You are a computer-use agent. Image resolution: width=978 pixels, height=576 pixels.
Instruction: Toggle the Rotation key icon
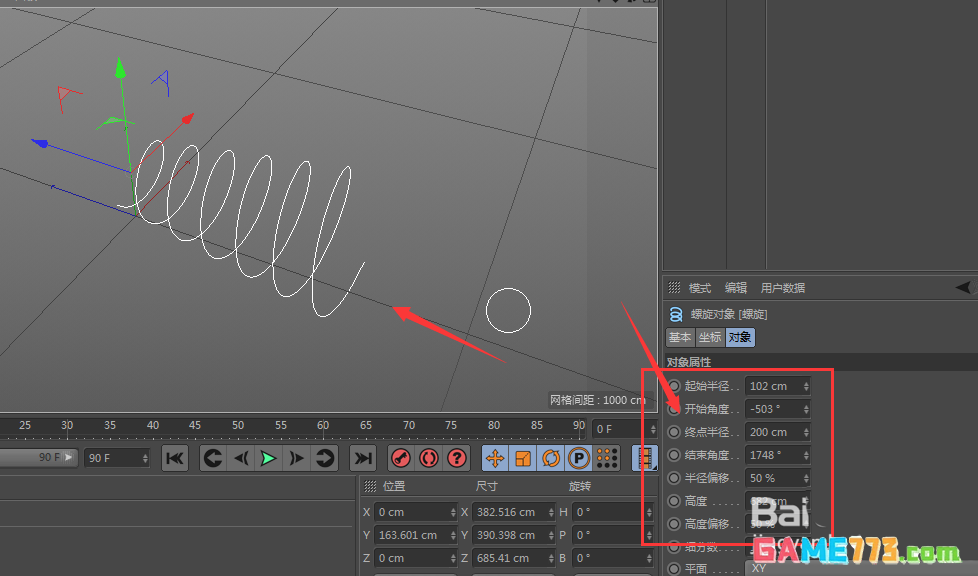click(x=551, y=458)
